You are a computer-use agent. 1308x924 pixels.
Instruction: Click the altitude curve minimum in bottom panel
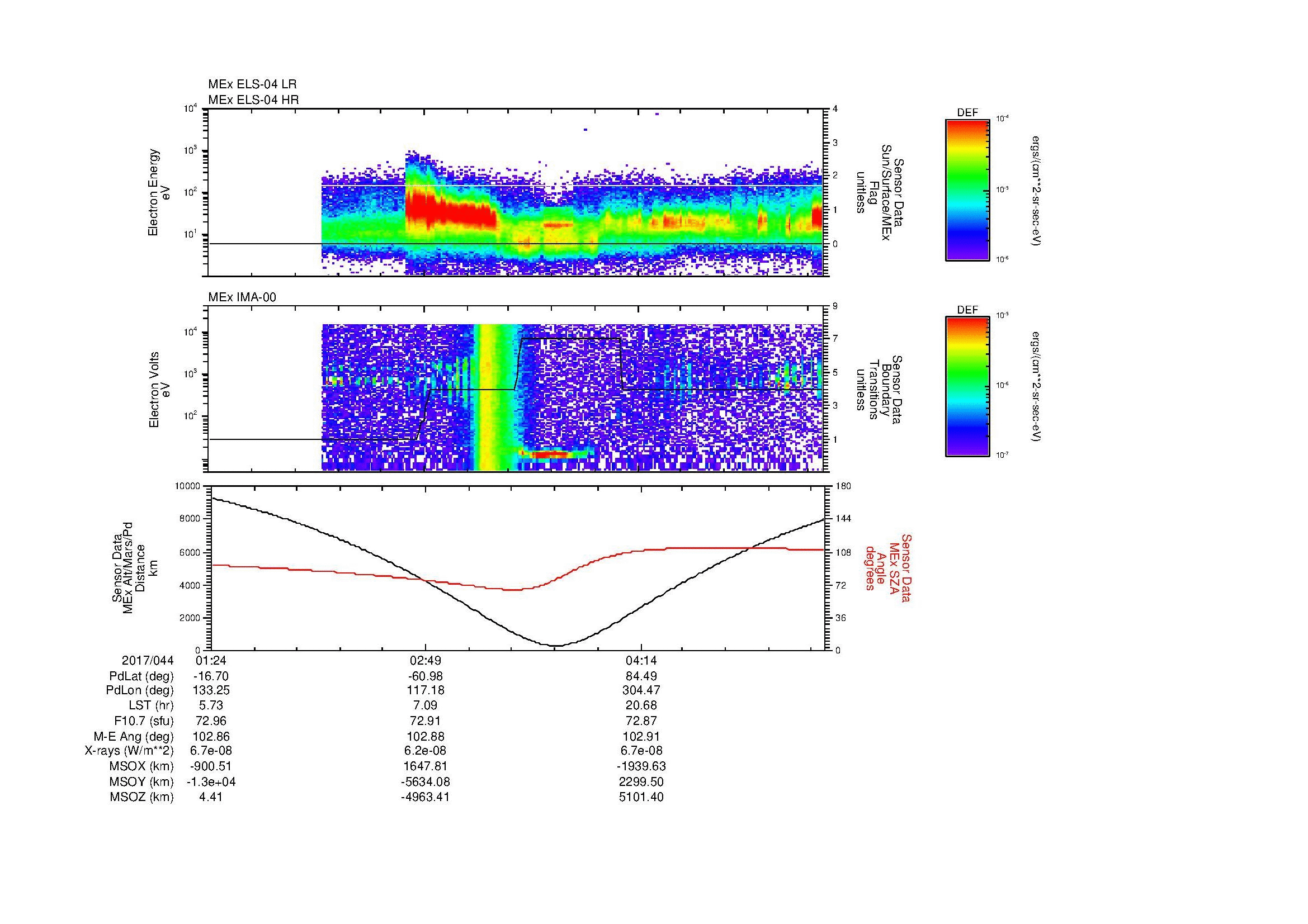point(556,646)
